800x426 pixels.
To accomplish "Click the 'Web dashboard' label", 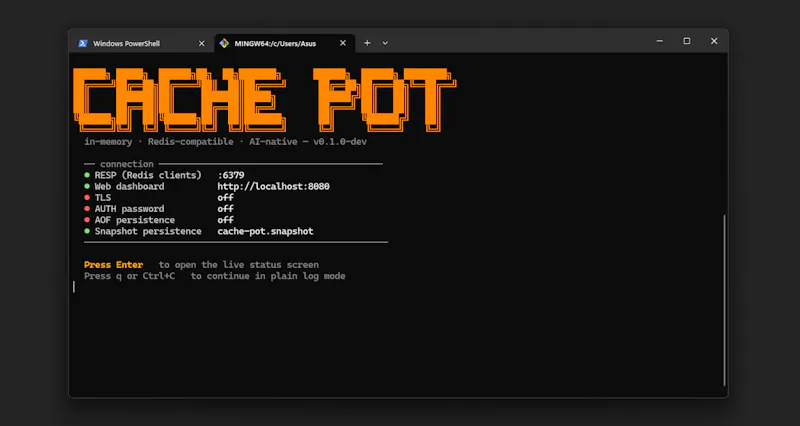I will 130,186.
